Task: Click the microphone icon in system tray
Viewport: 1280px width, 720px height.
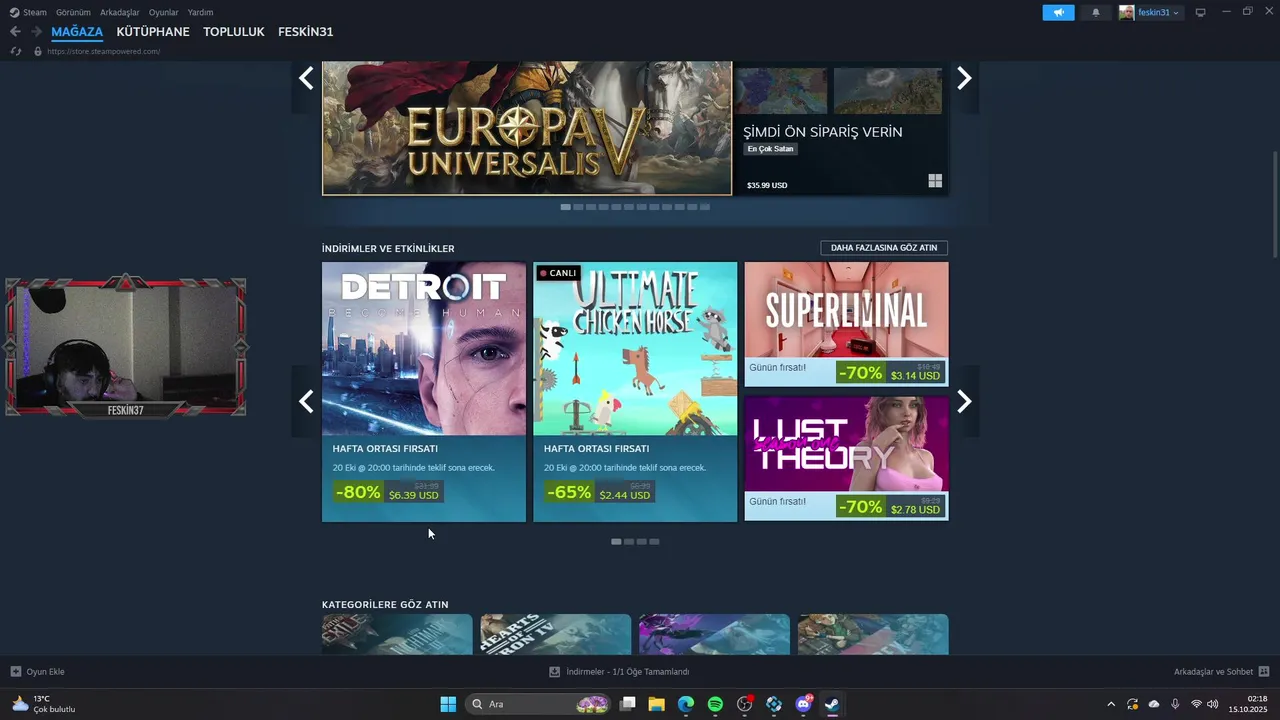Action: tap(1175, 704)
